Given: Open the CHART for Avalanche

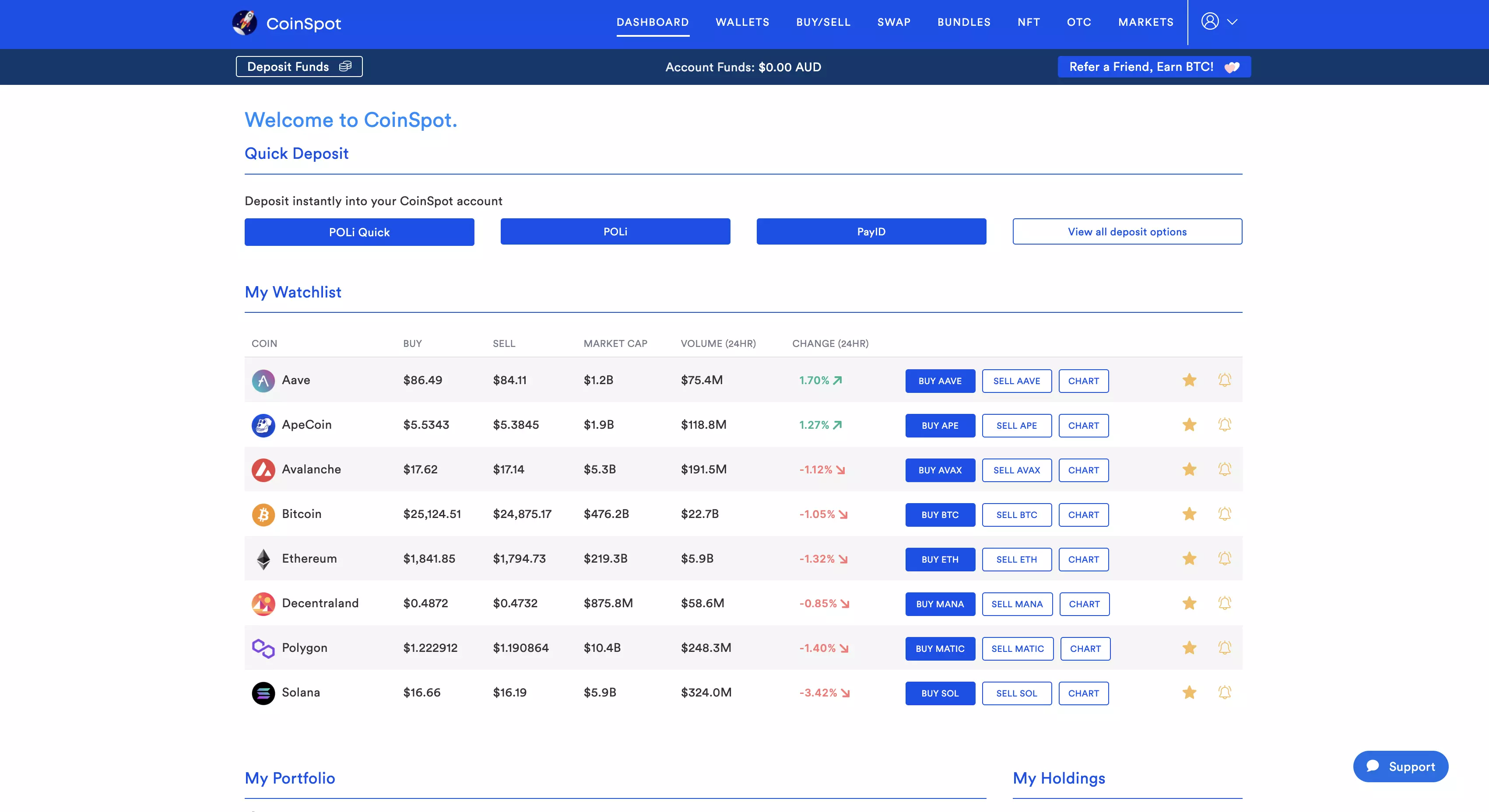Looking at the screenshot, I should point(1083,470).
